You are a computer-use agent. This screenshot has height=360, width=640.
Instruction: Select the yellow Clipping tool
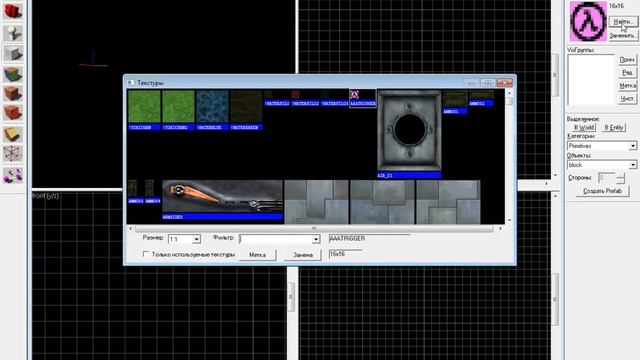click(13, 135)
